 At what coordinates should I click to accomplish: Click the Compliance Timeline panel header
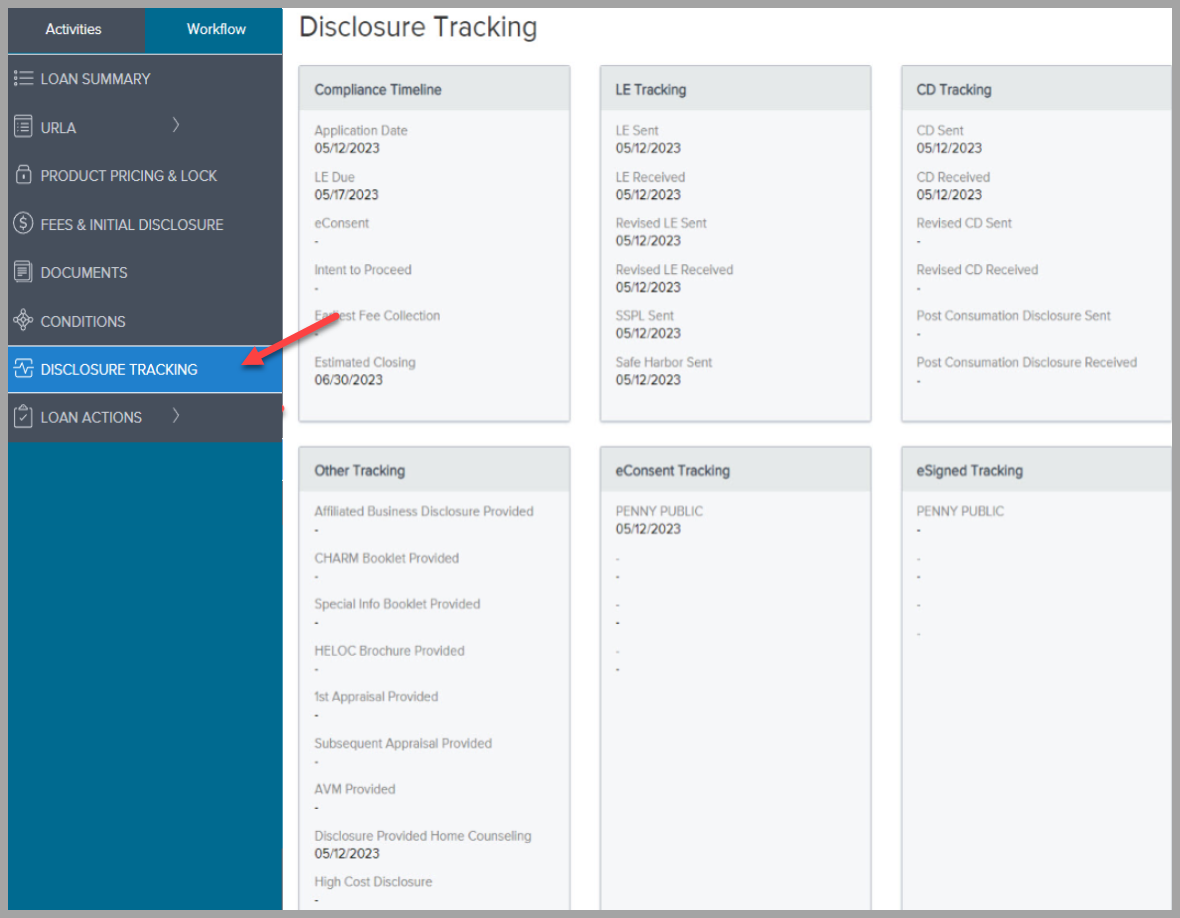[x=376, y=89]
